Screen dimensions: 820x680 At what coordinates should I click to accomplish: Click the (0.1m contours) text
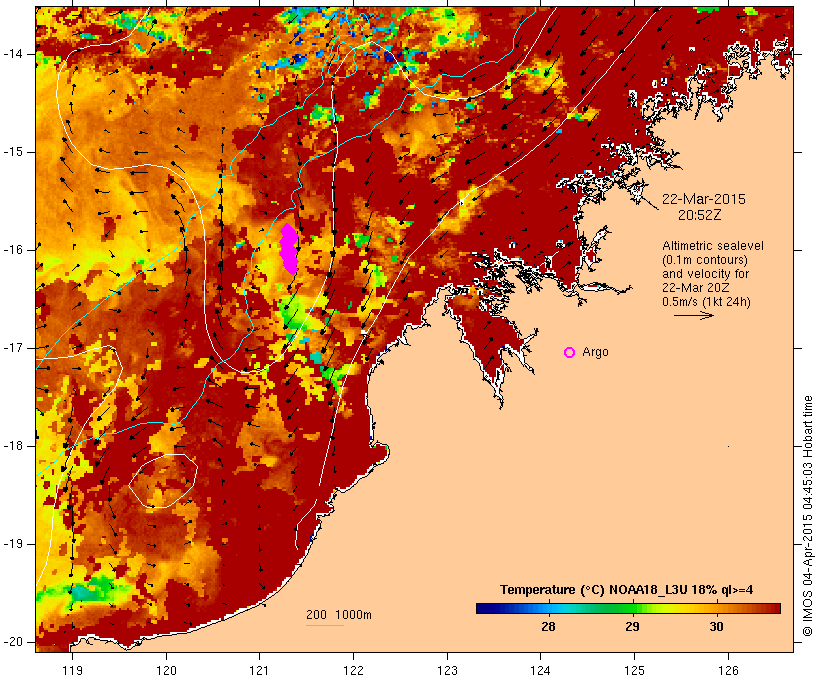click(x=705, y=260)
